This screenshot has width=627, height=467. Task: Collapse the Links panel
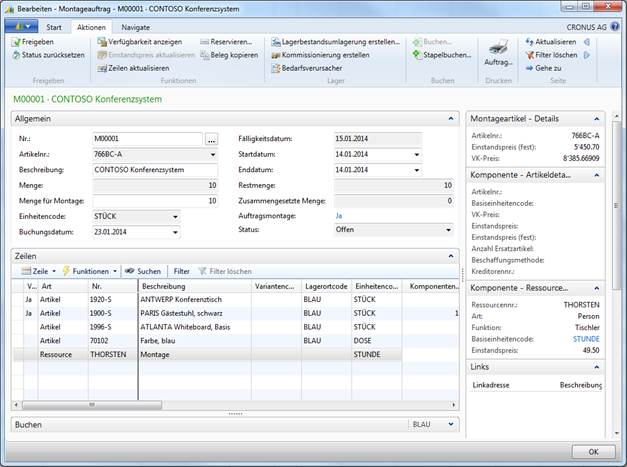[597, 367]
